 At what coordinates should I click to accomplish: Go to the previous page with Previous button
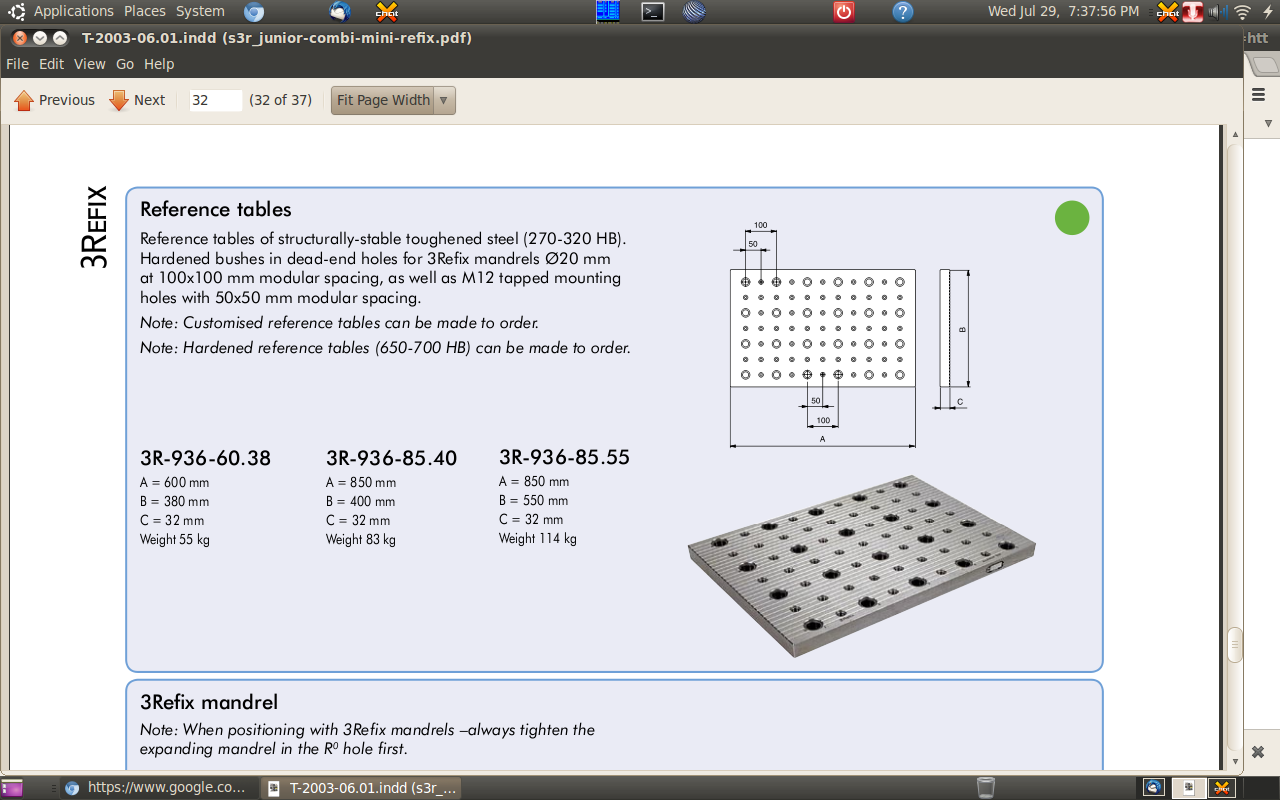click(55, 100)
